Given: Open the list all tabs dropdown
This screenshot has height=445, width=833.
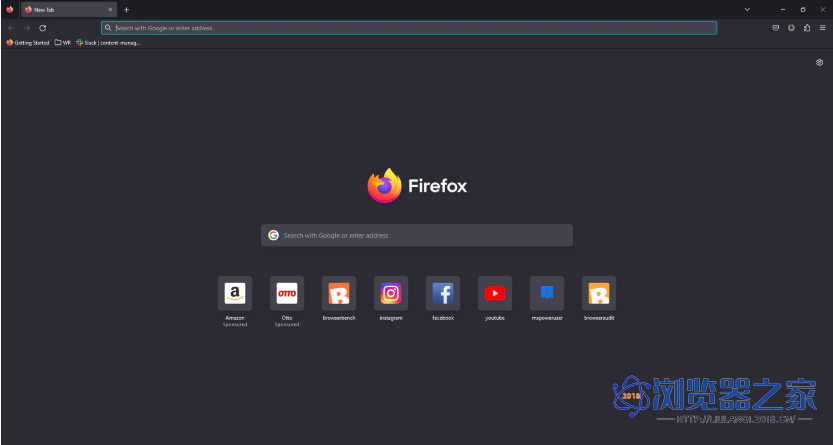Looking at the screenshot, I should pyautogui.click(x=747, y=10).
